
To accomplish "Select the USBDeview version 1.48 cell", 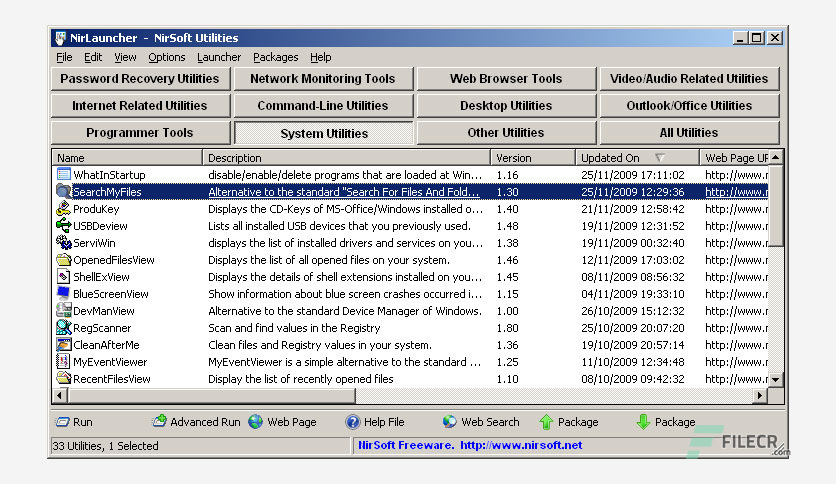I will (508, 226).
